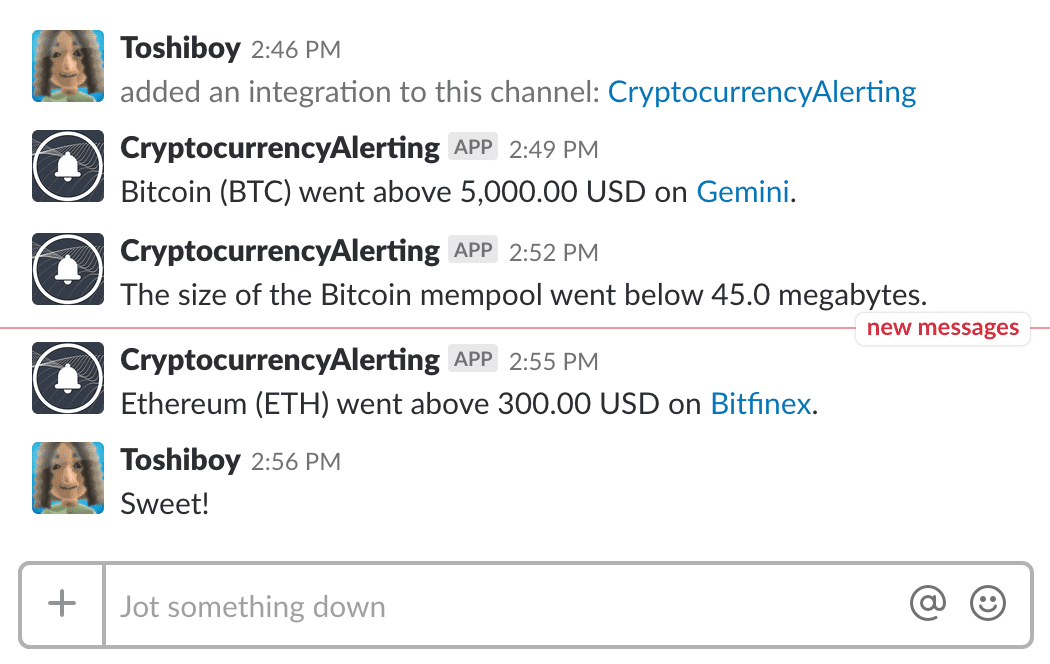Click the new messages divider label

[x=942, y=328]
